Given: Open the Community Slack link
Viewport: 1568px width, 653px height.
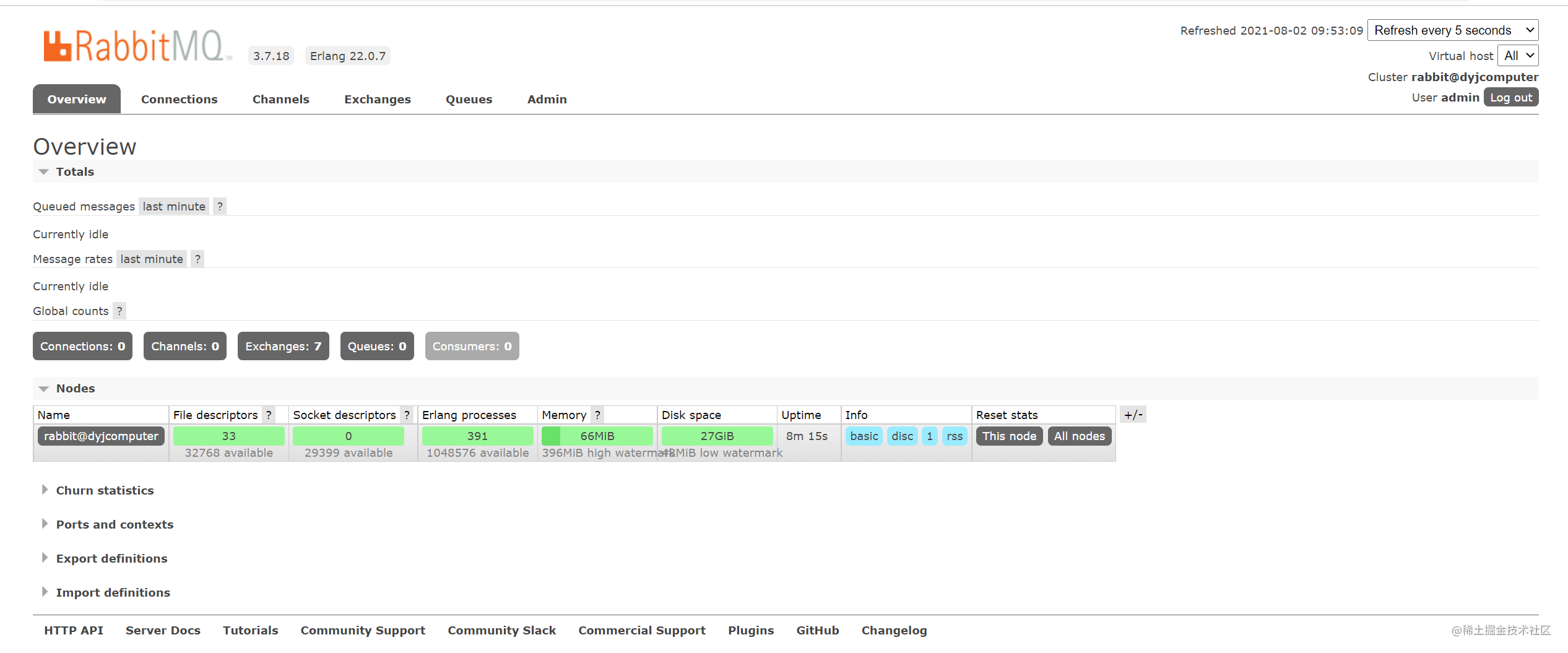Looking at the screenshot, I should pyautogui.click(x=502, y=630).
